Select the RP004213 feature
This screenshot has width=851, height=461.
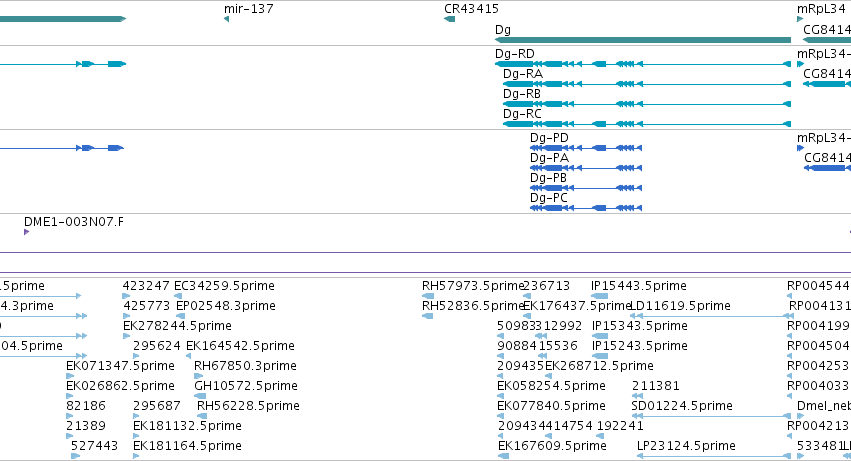[x=790, y=437]
